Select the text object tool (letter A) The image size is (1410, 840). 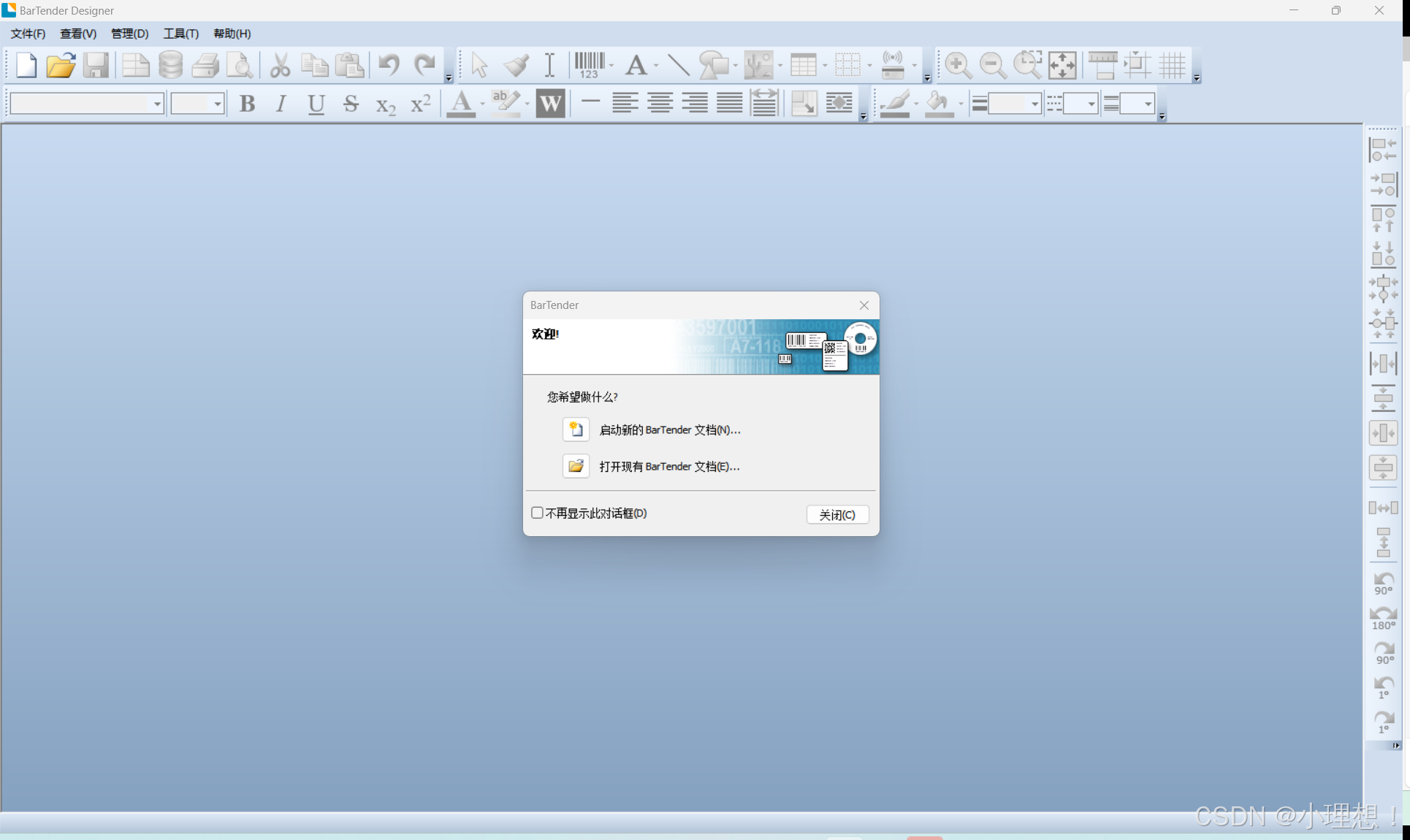(636, 65)
